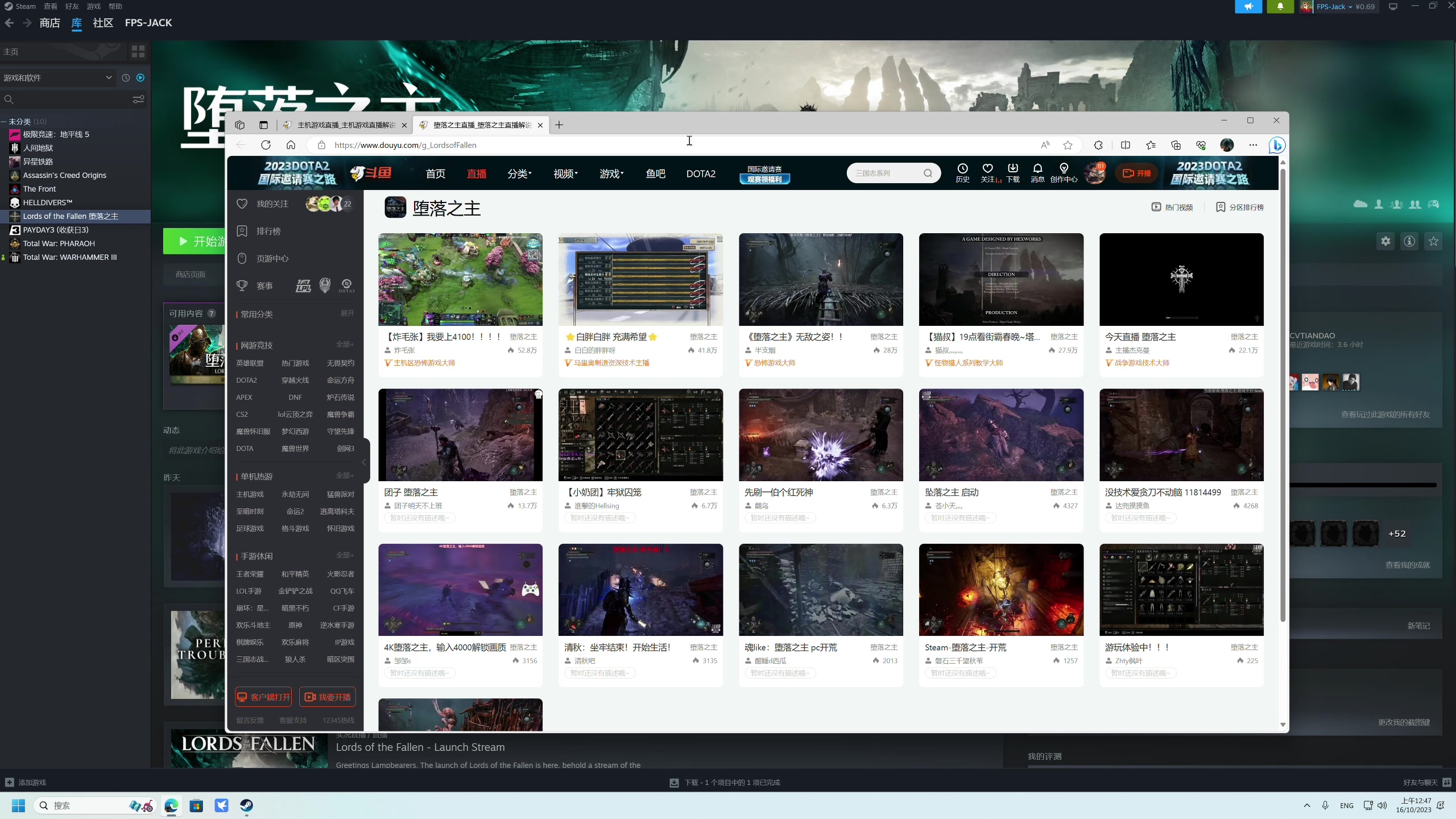Expand the Douyu 游戏 navigation dropdown

click(x=611, y=173)
